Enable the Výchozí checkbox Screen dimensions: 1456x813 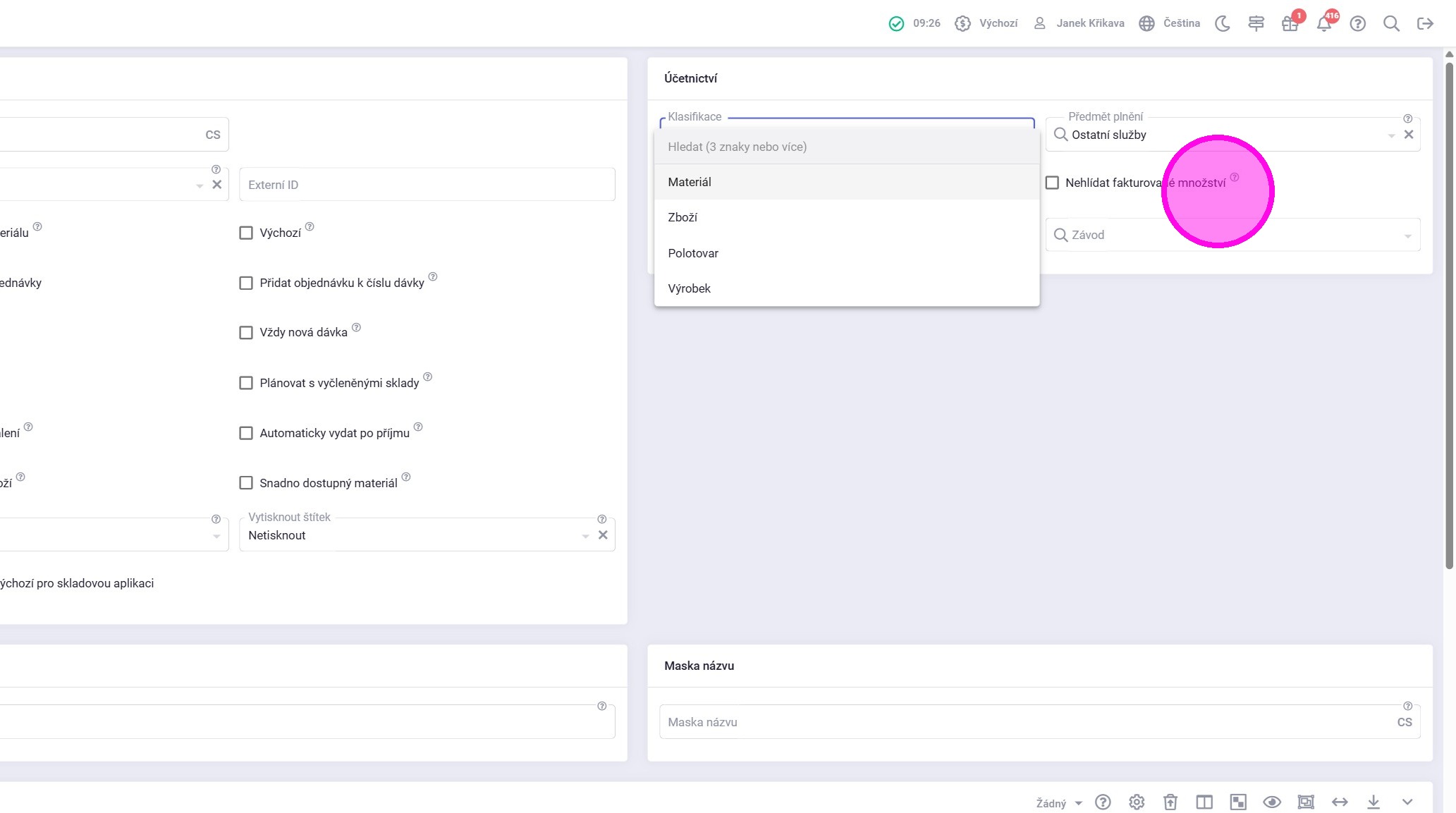pos(246,233)
